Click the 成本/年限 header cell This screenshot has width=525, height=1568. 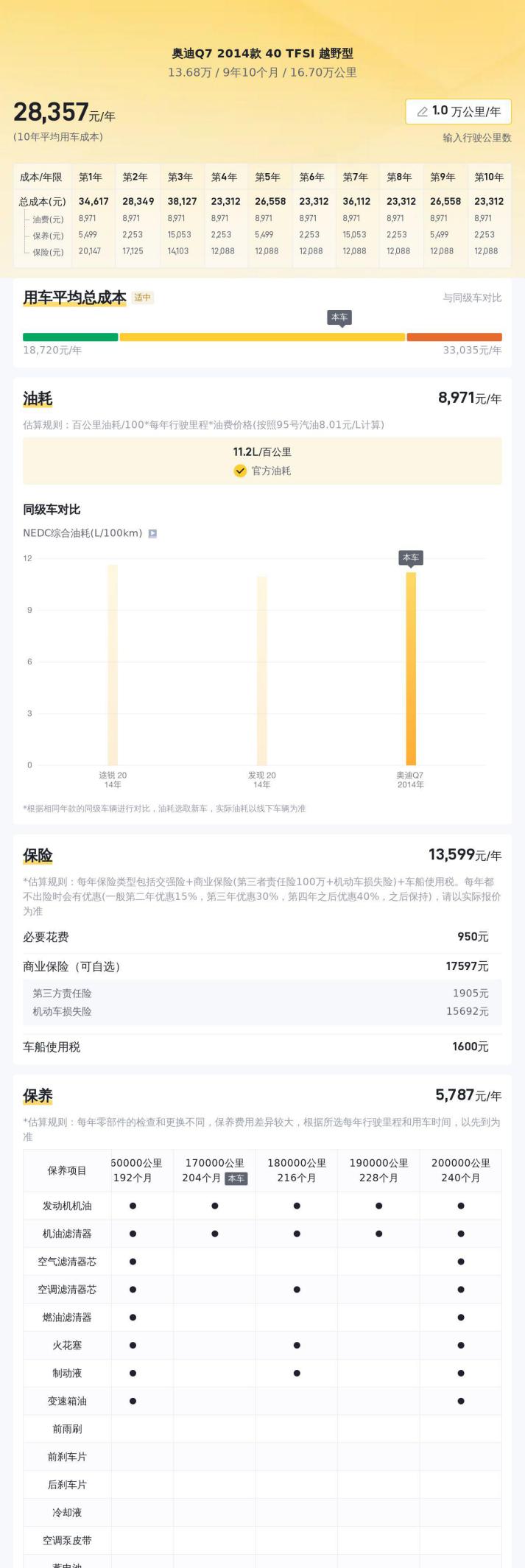tap(41, 177)
